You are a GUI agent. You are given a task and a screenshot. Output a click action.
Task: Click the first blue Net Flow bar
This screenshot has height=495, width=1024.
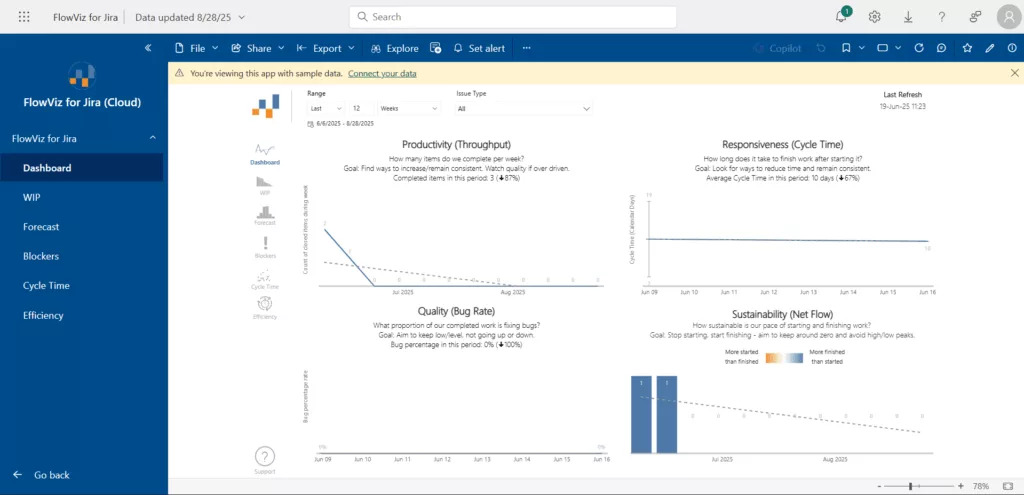641,414
